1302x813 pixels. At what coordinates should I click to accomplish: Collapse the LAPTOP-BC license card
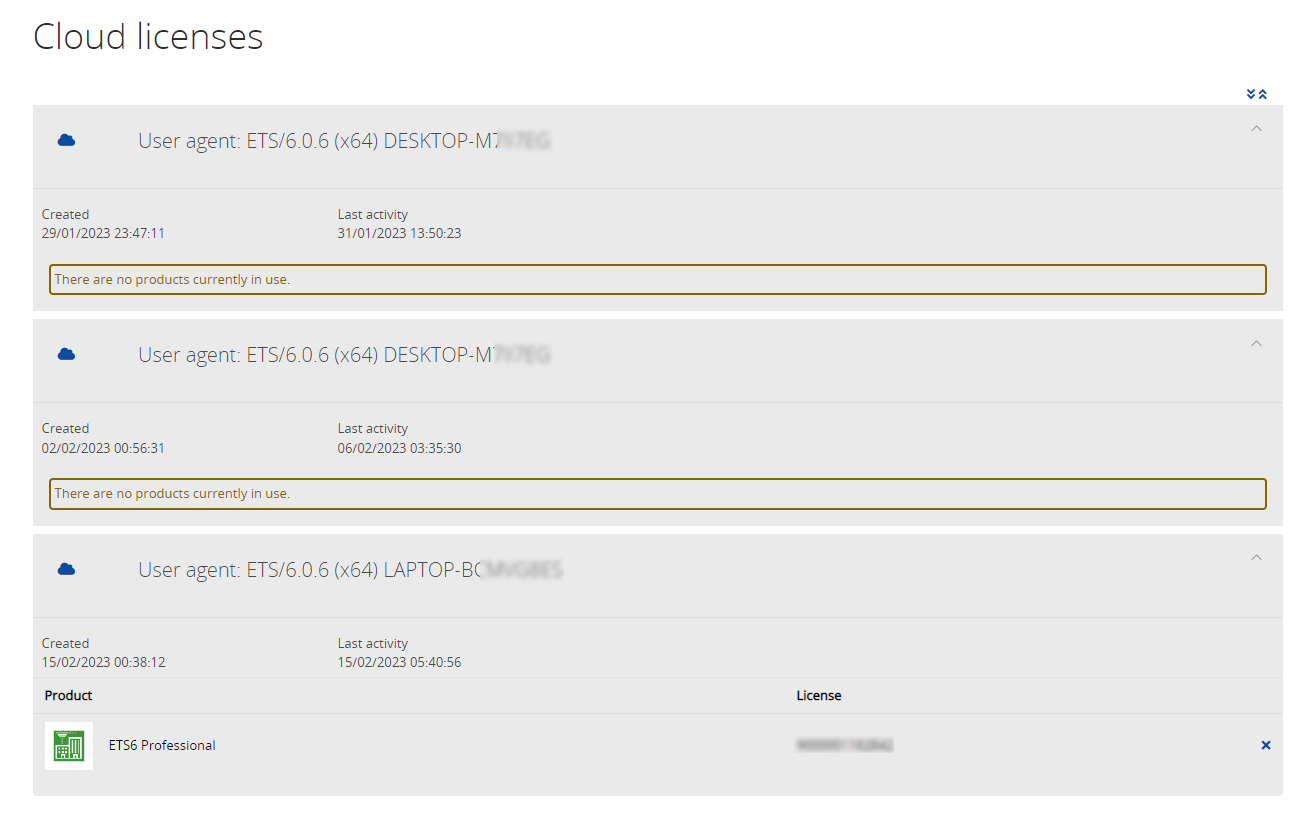1256,557
